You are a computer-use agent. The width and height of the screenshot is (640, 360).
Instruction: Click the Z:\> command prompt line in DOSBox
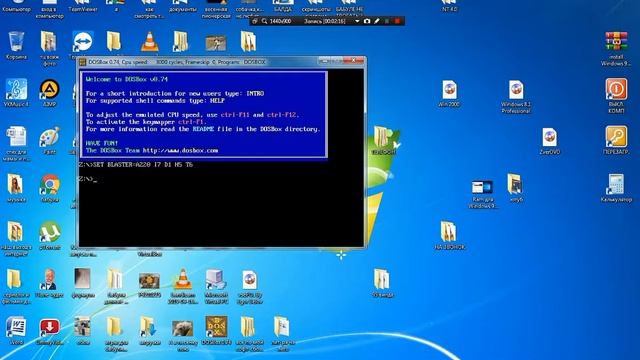pyautogui.click(x=88, y=179)
